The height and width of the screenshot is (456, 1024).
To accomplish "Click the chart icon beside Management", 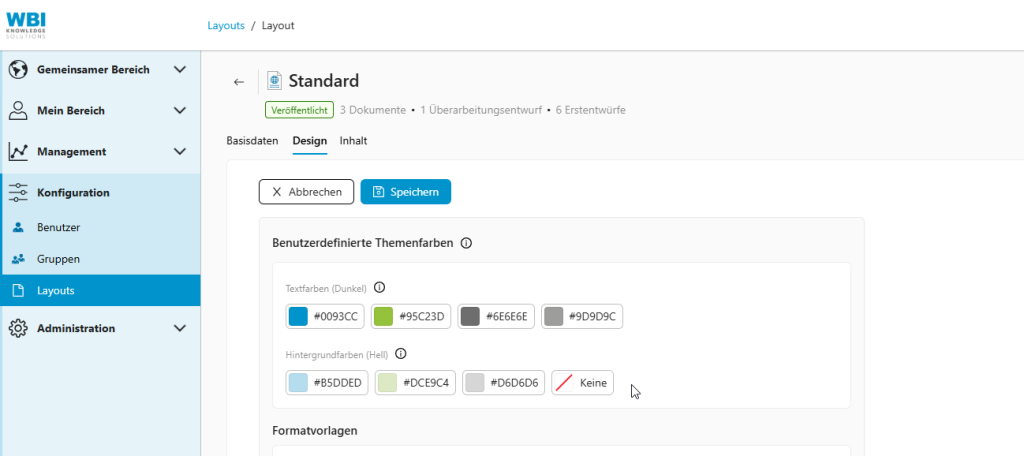I will (x=18, y=152).
